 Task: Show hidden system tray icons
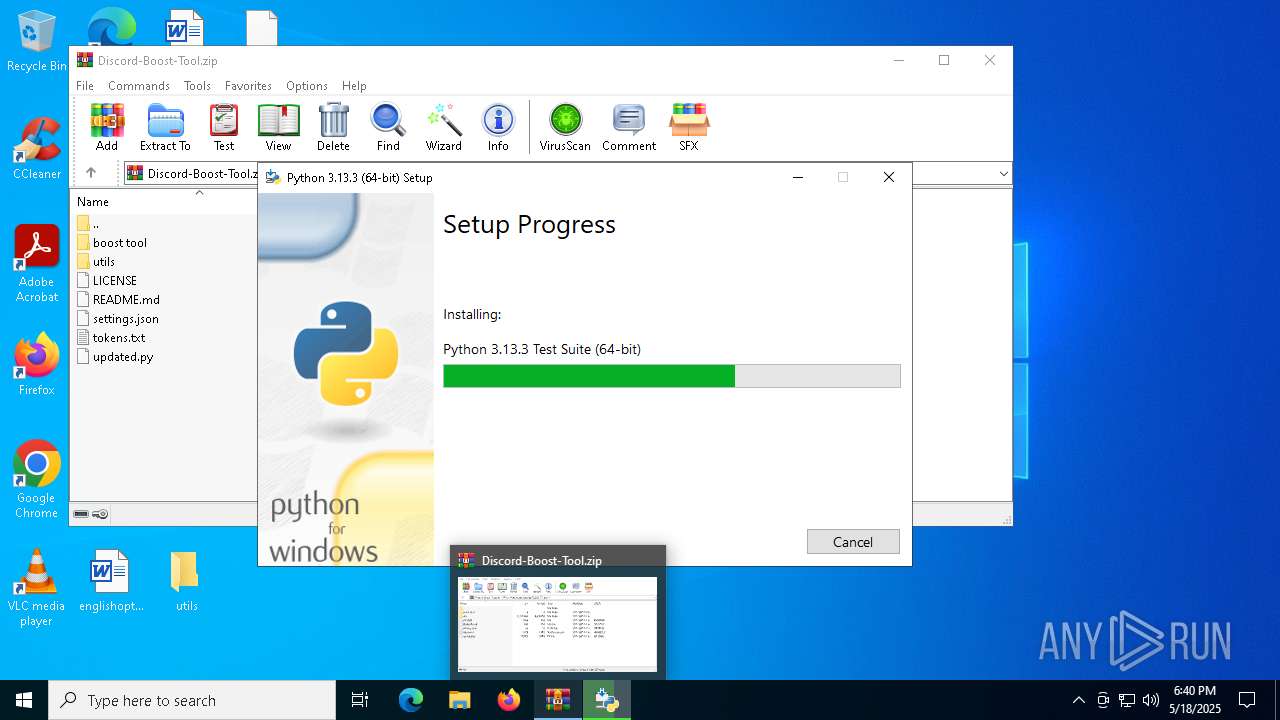[x=1078, y=700]
